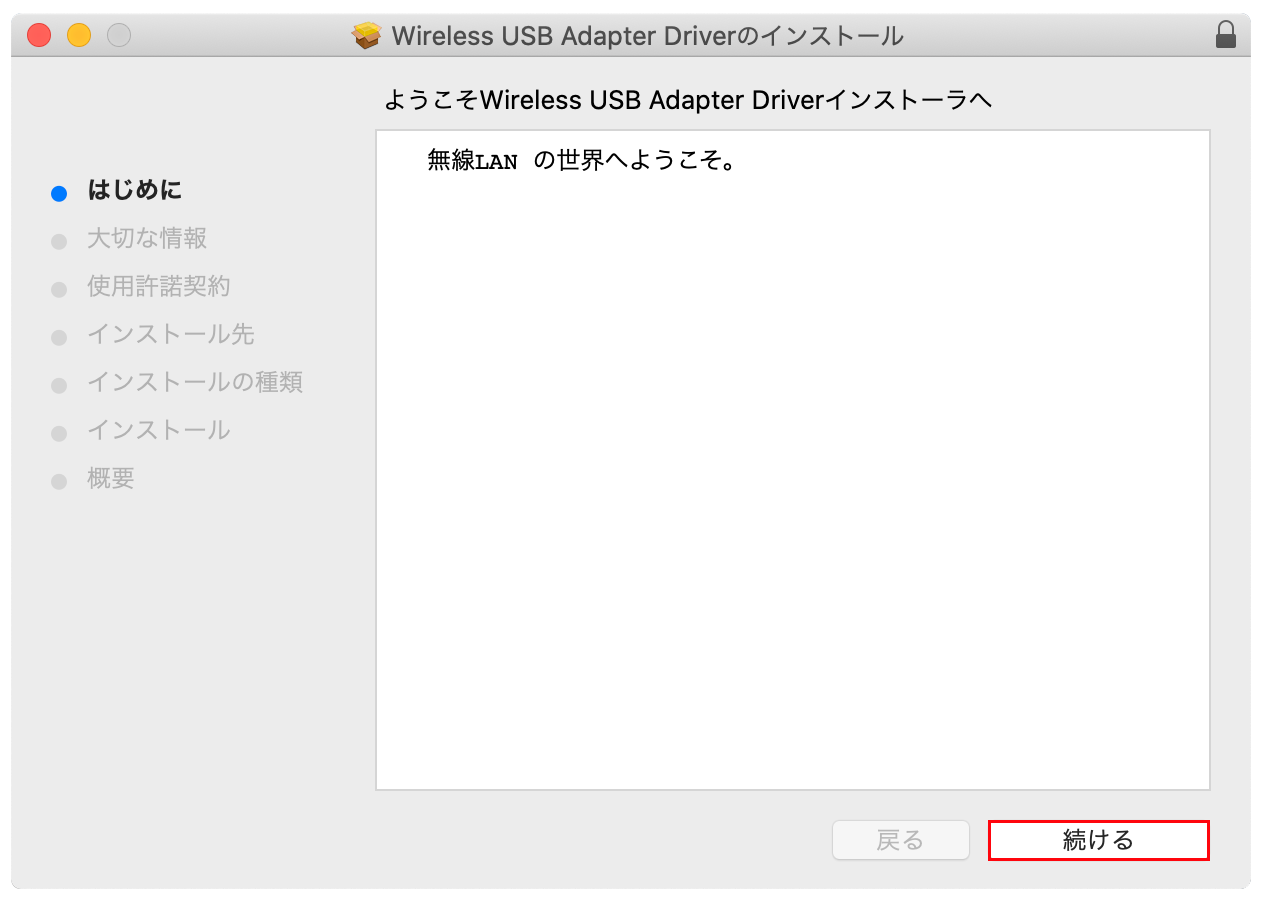Select the インストール先 step
Image resolution: width=1269 pixels, height=909 pixels.
171,334
